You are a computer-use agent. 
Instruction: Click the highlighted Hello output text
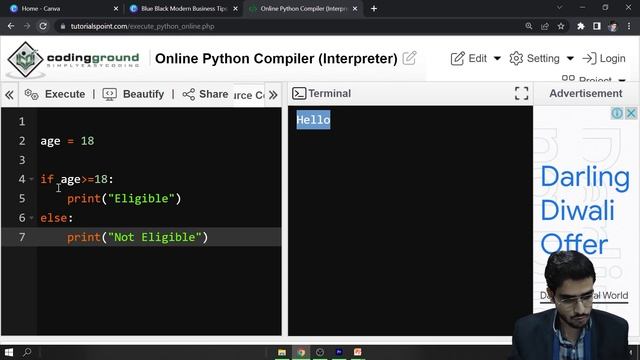pyautogui.click(x=313, y=120)
